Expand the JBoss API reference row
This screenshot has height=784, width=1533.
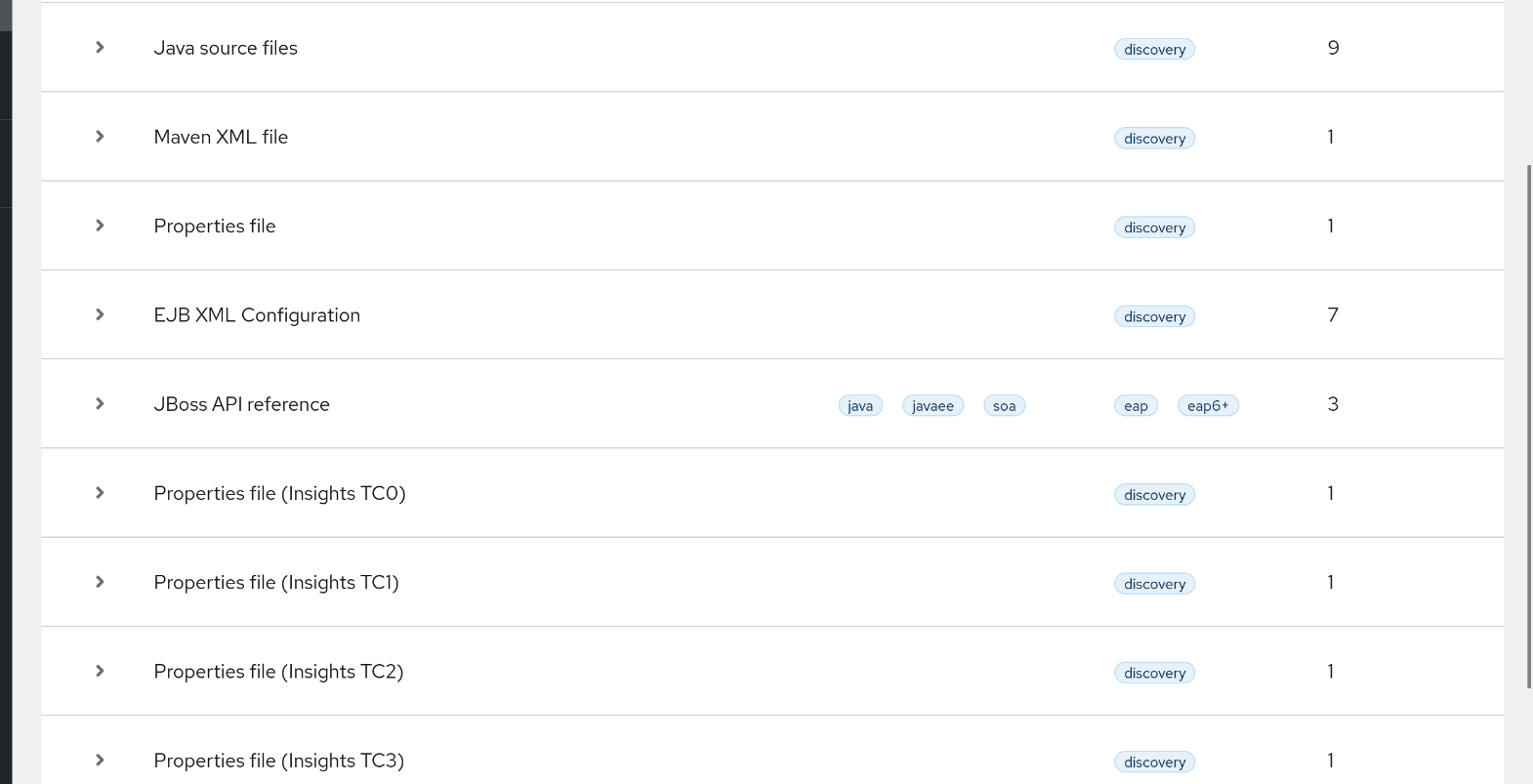pyautogui.click(x=100, y=404)
